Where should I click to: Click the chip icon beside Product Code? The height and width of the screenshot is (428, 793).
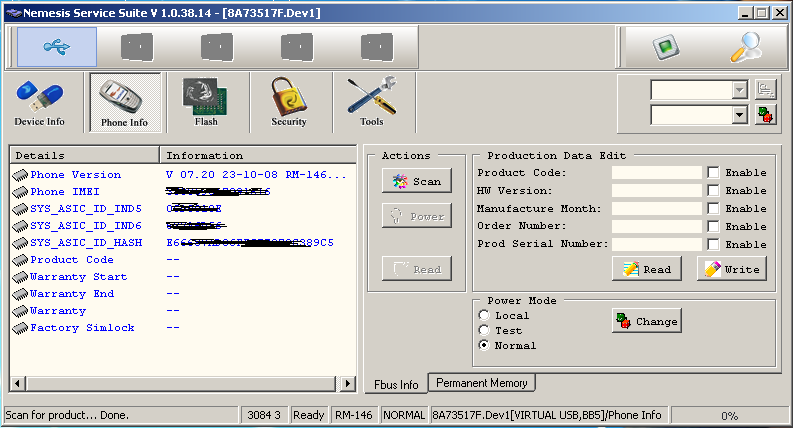coord(20,261)
